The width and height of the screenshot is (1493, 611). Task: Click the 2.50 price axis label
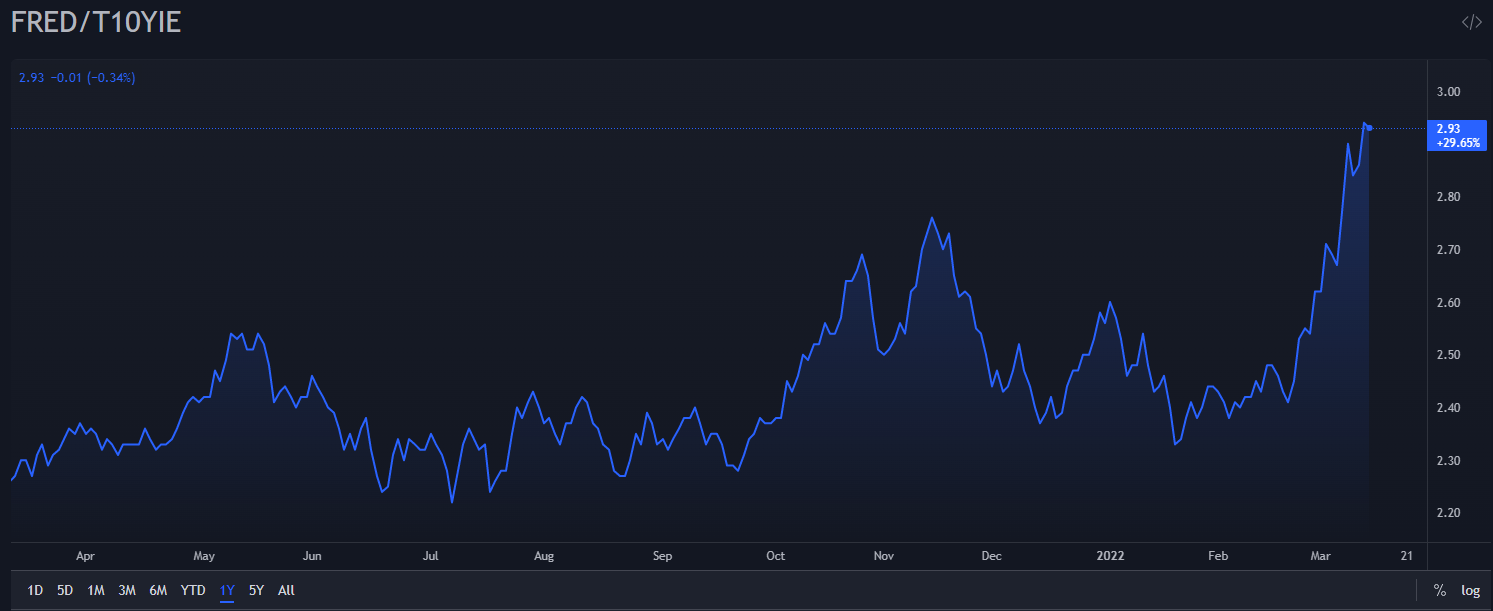click(x=1448, y=355)
